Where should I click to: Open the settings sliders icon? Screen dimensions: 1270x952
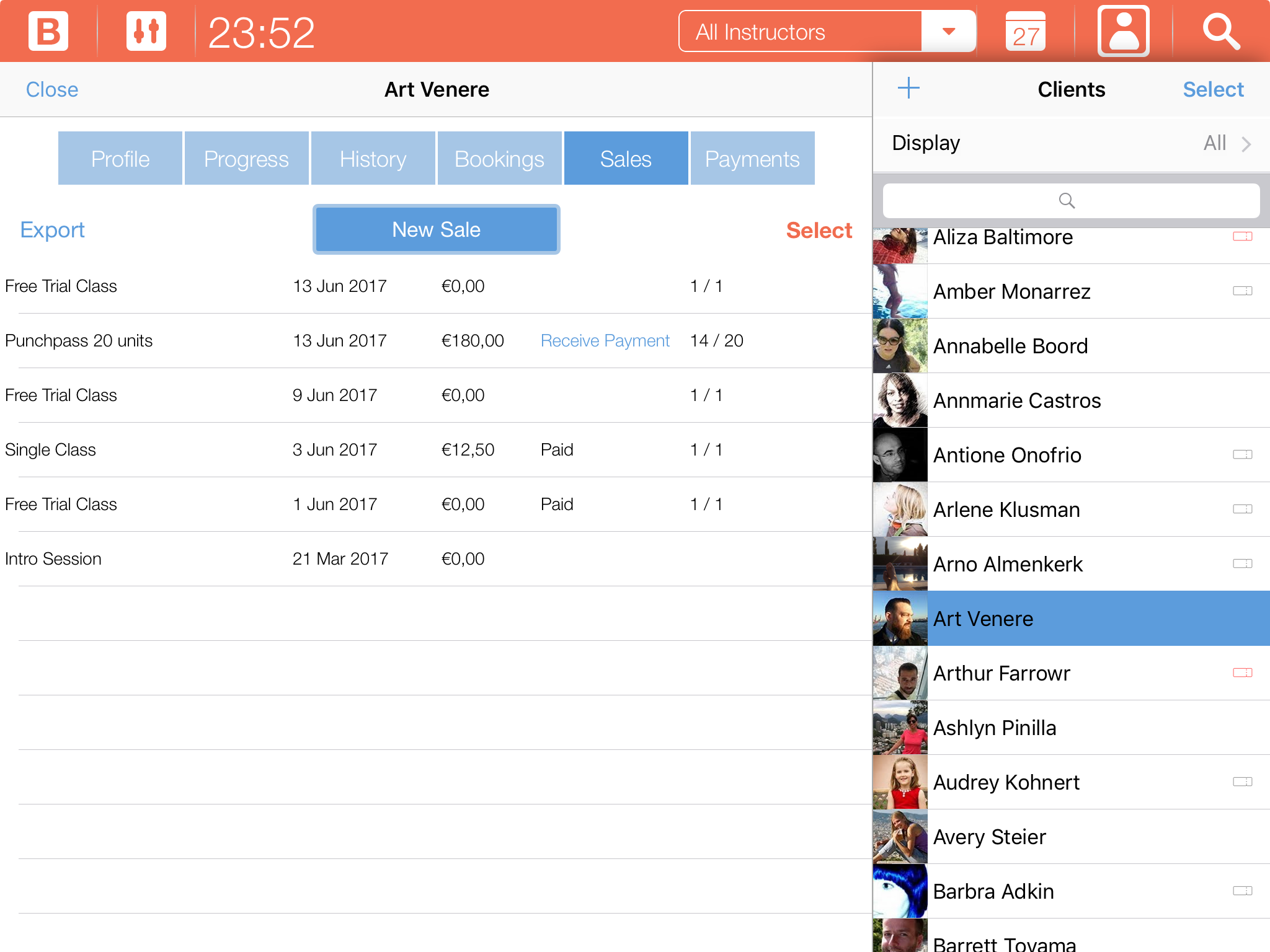[x=146, y=31]
